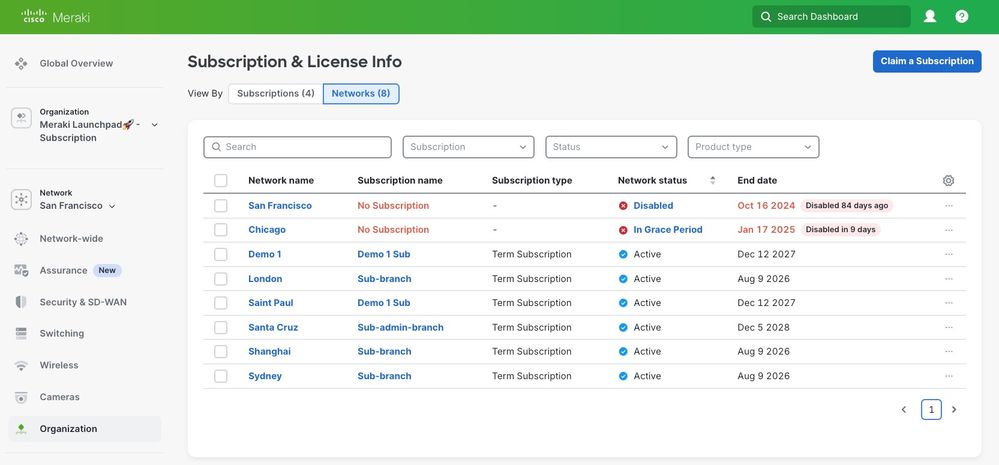Click the Claim a Subscription button
The width and height of the screenshot is (999, 465).
point(926,62)
